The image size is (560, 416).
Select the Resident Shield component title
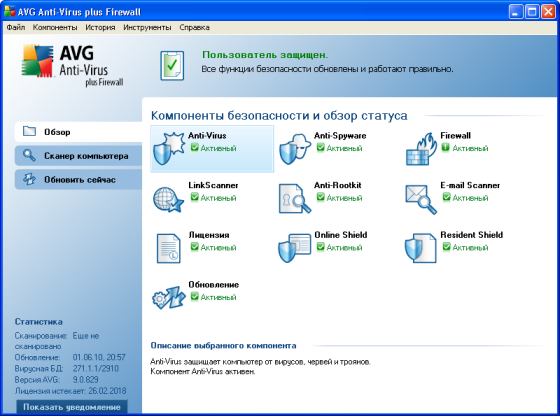click(471, 235)
